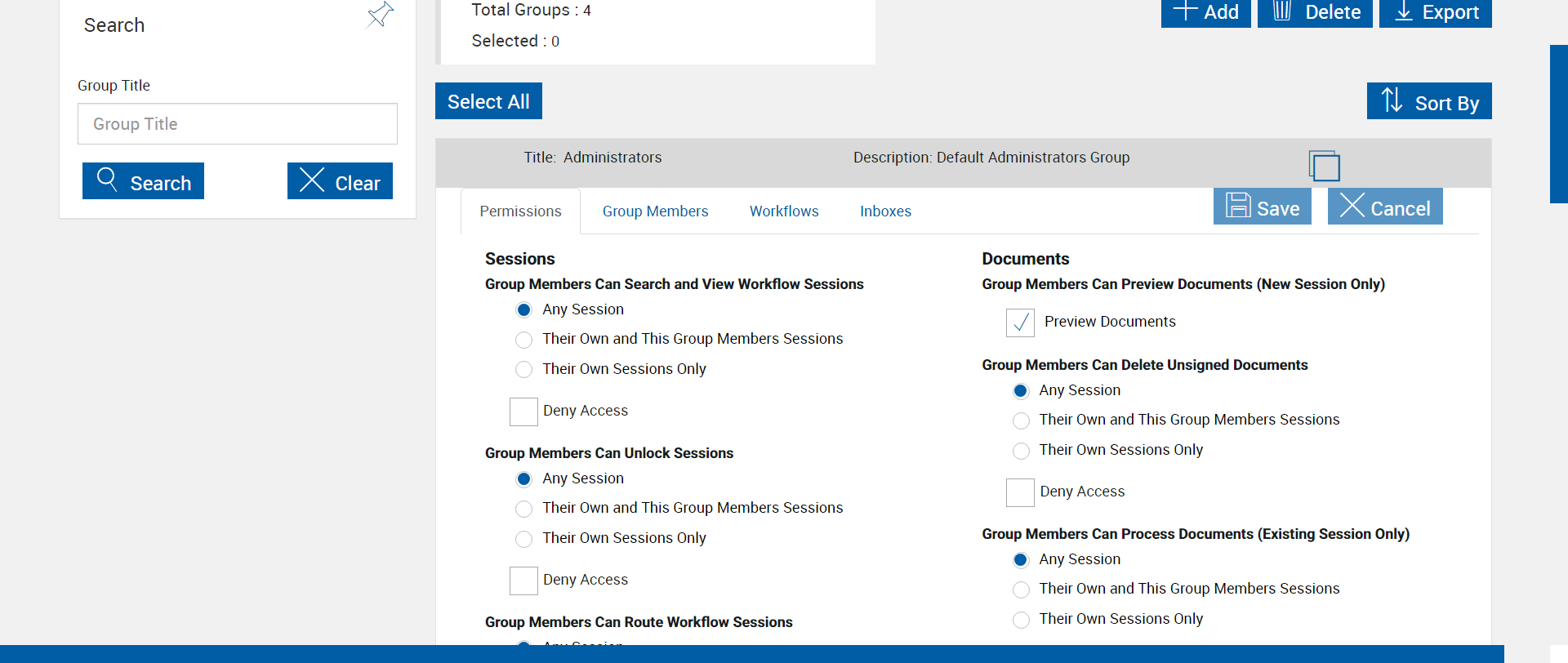Image resolution: width=1568 pixels, height=663 pixels.
Task: Click the Add group button
Action: tap(1205, 12)
